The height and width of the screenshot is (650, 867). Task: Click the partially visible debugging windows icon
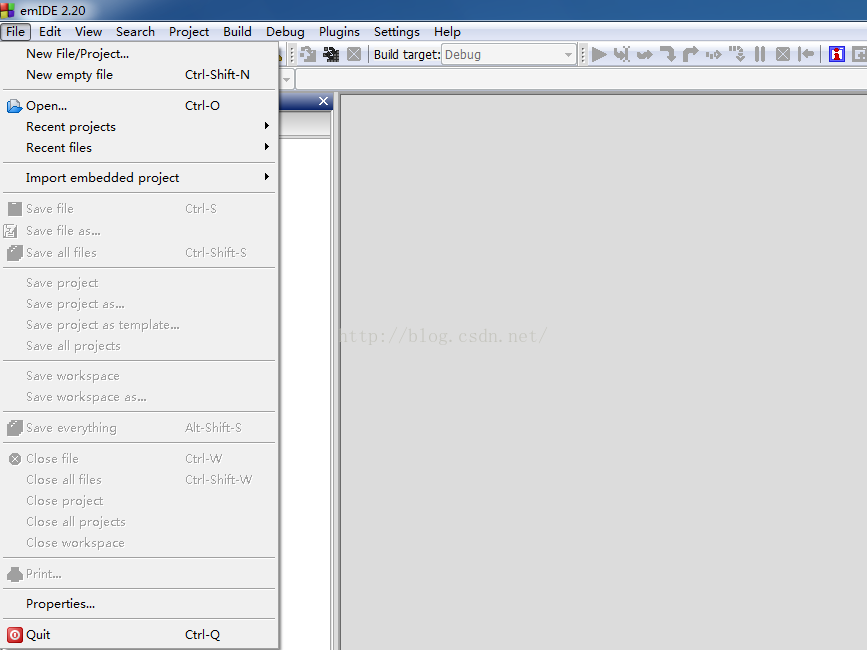point(859,54)
